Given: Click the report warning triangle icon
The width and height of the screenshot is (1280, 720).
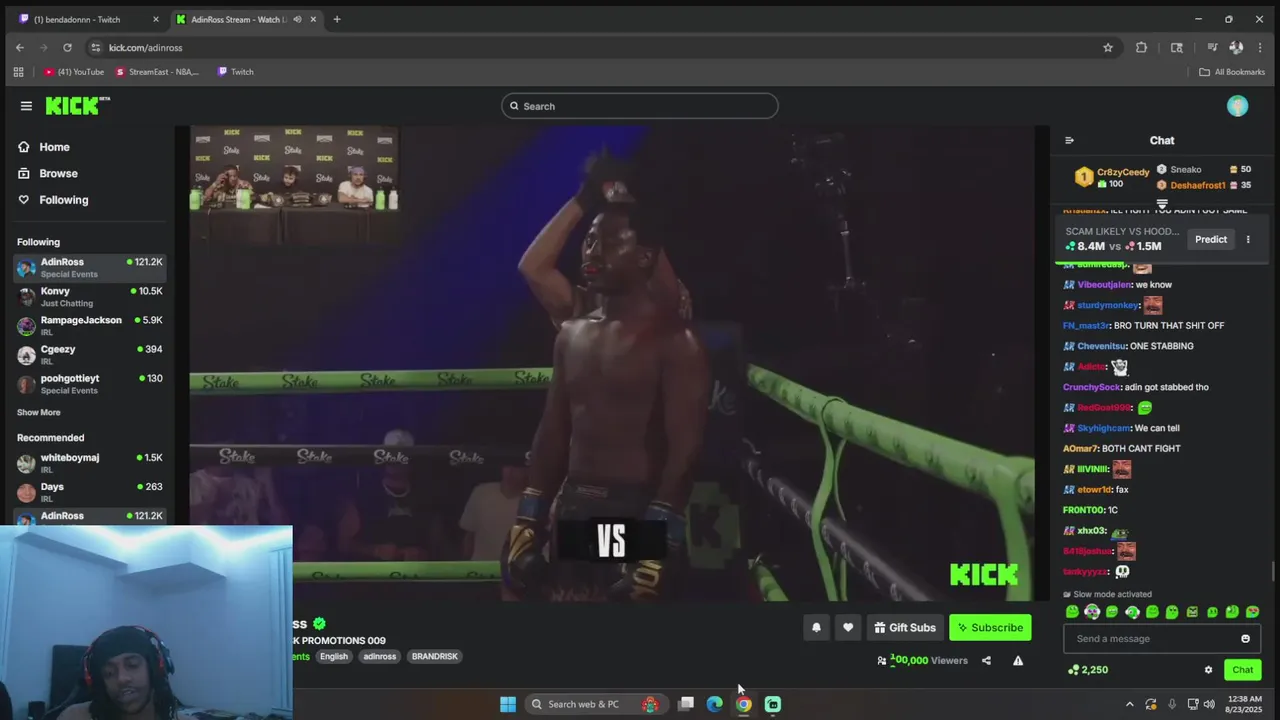Looking at the screenshot, I should click(1018, 660).
